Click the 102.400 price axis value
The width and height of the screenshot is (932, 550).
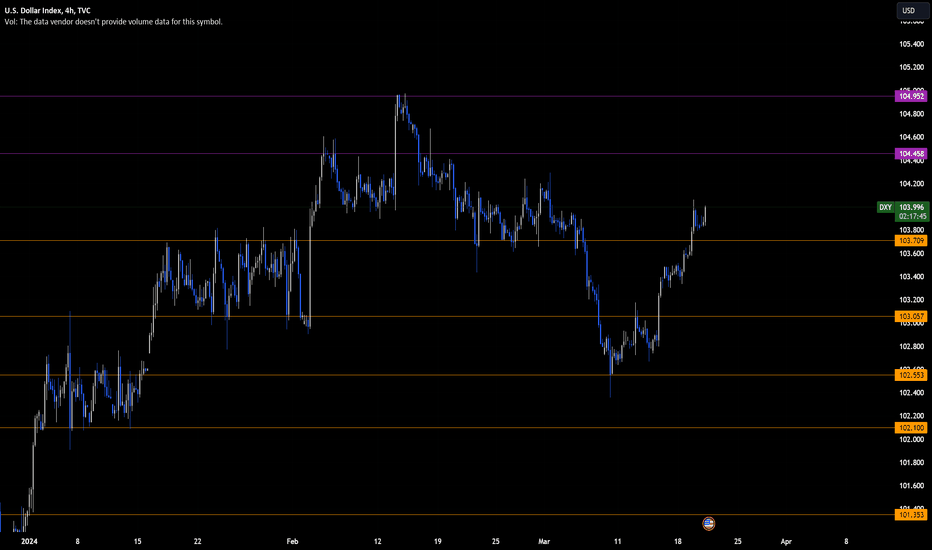point(912,392)
